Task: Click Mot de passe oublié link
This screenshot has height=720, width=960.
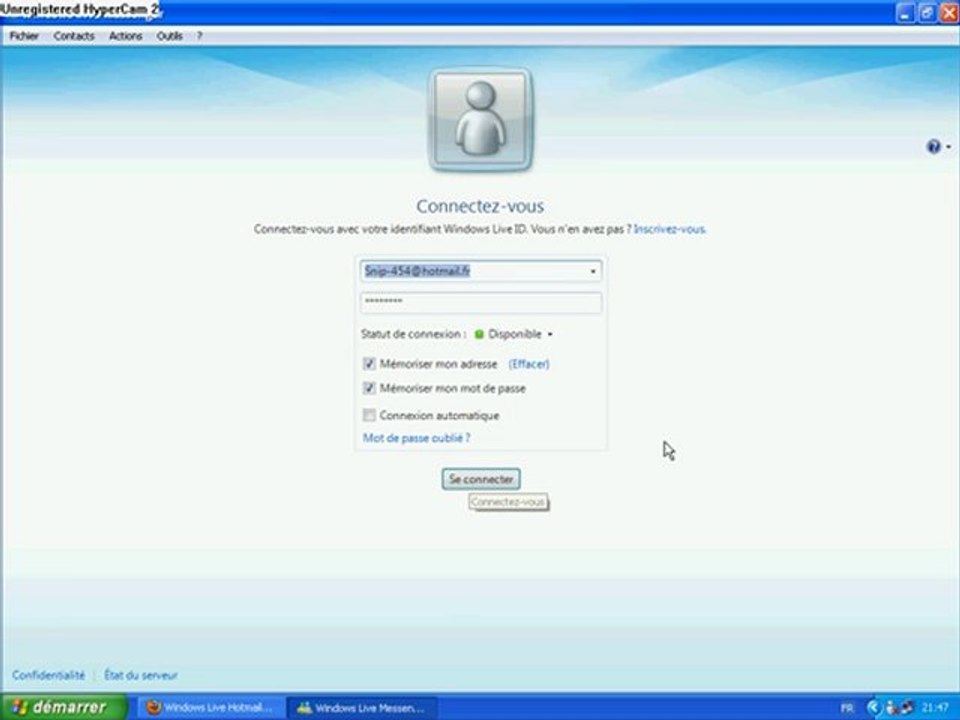Action: click(416, 438)
